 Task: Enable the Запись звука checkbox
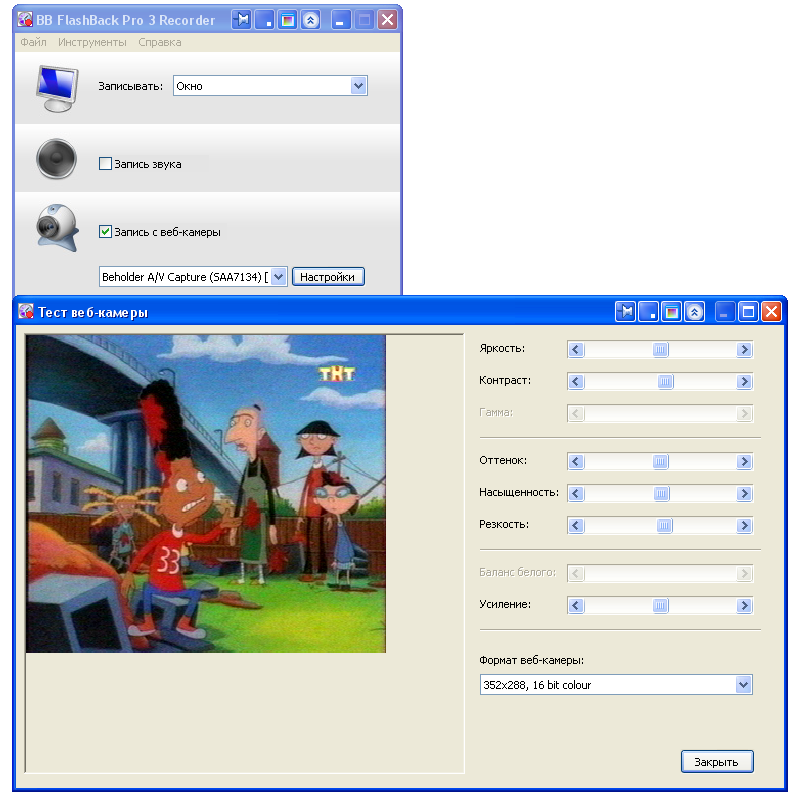(x=105, y=163)
